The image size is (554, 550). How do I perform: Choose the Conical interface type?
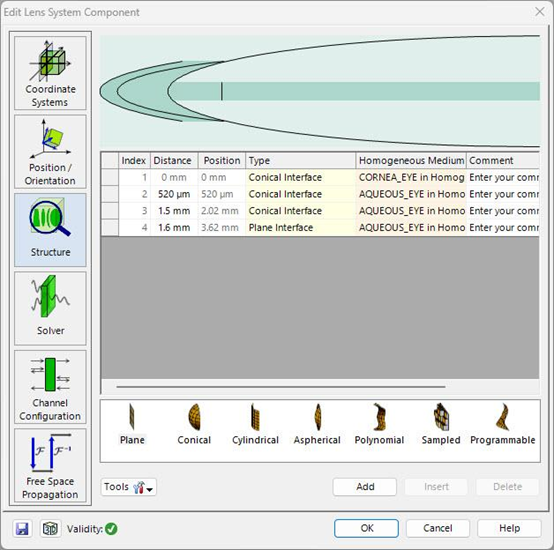194,424
